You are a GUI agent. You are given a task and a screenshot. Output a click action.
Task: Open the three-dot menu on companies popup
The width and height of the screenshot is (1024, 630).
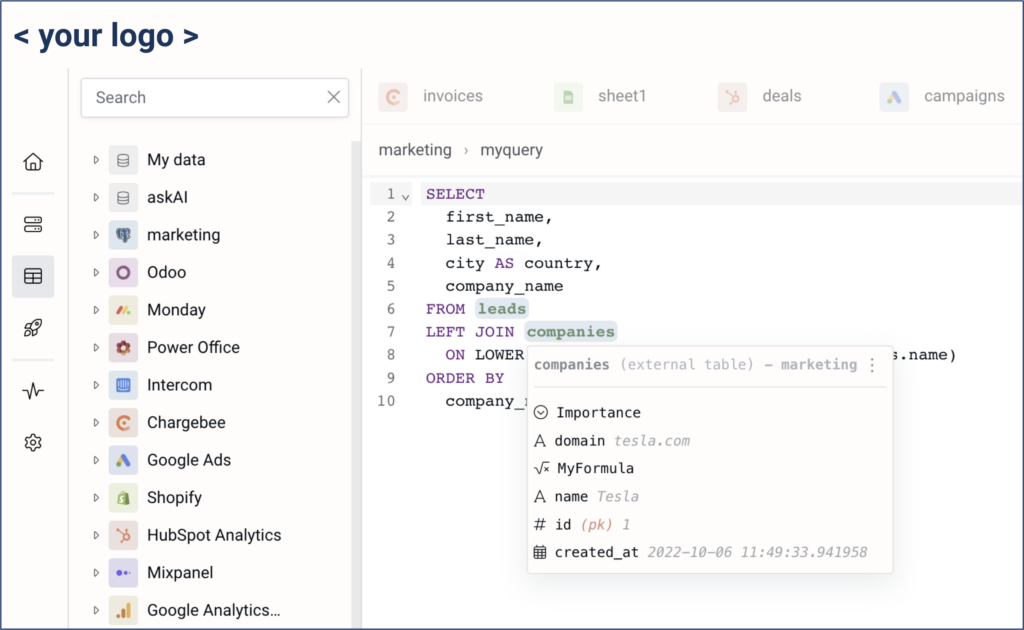click(873, 366)
